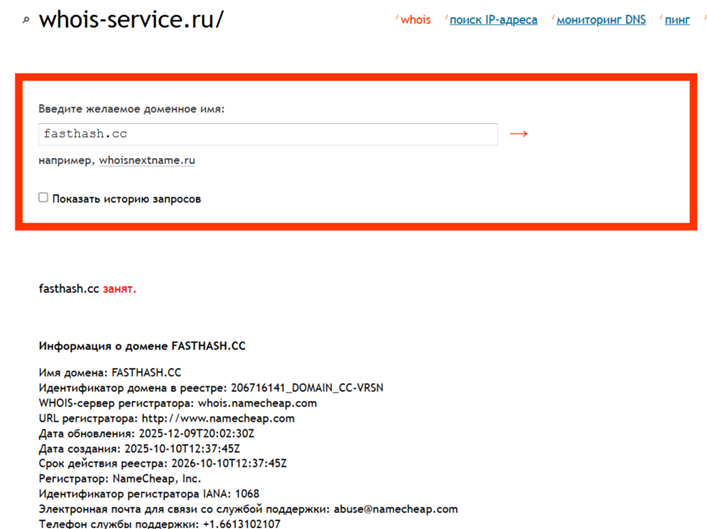The image size is (707, 529).
Task: Click the whoisnextname.ru example link
Action: click(147, 160)
